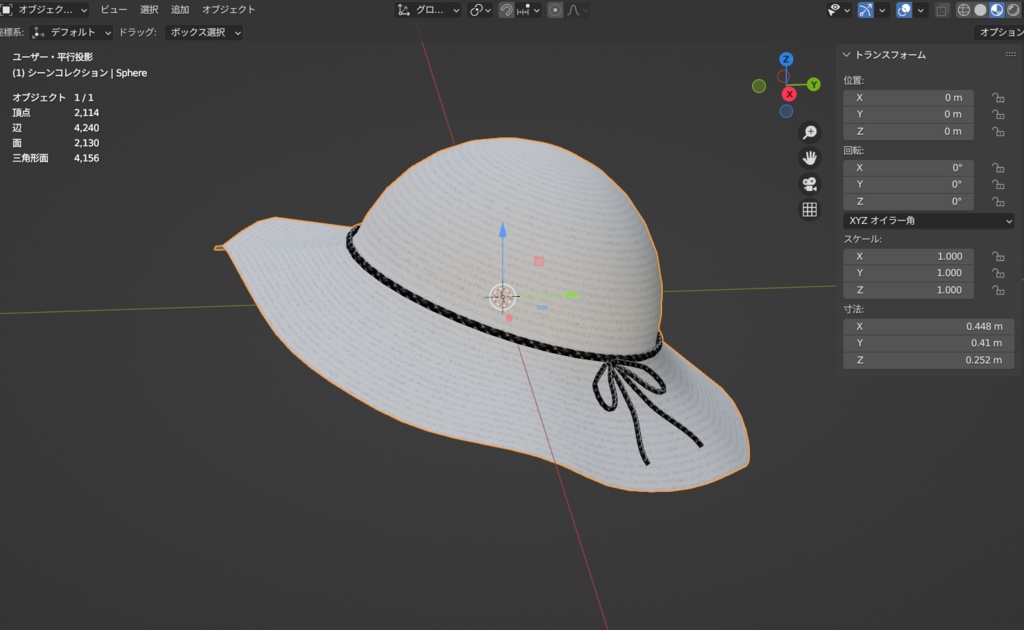This screenshot has height=630, width=1024.
Task: Open the ビュー menu
Action: 113,9
